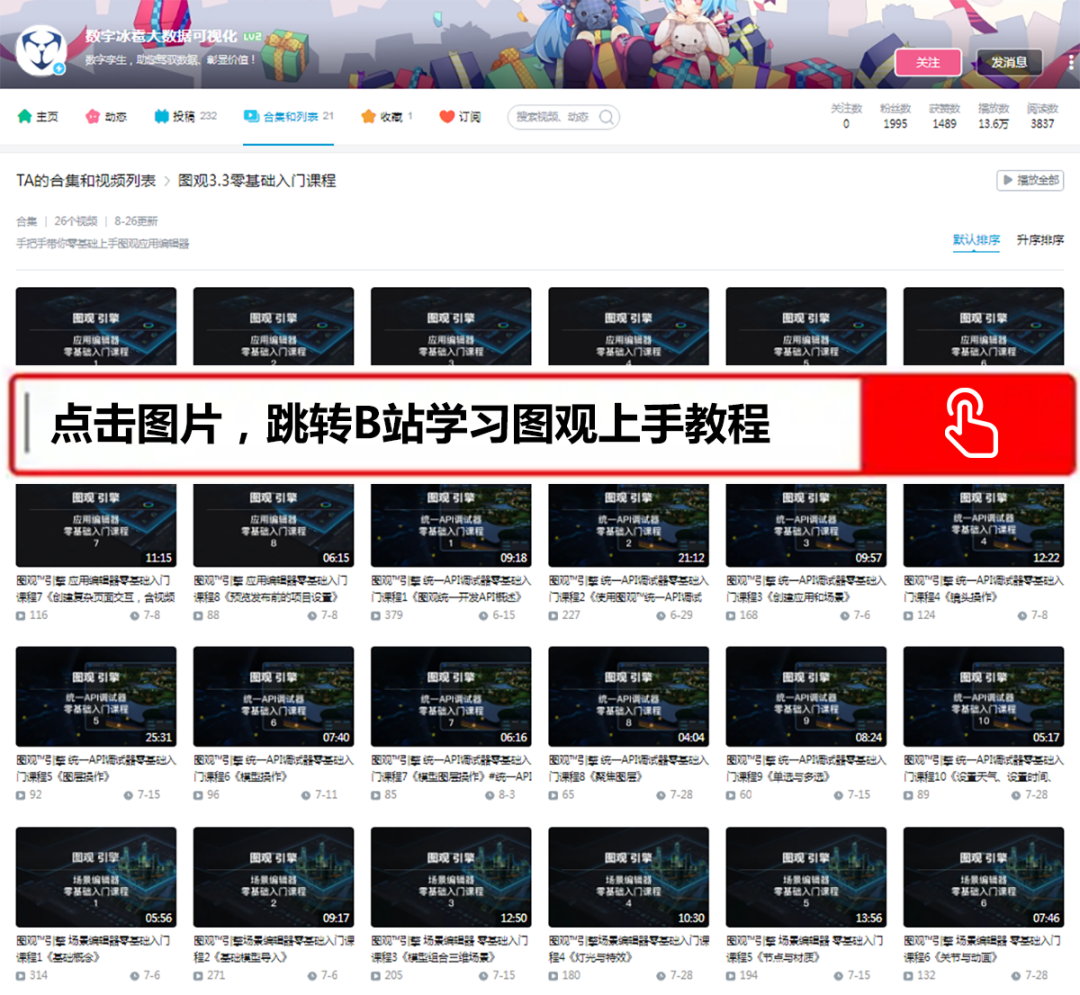
Task: Click the 播放数 13.6万 plays stat
Action: pyautogui.click(x=993, y=116)
